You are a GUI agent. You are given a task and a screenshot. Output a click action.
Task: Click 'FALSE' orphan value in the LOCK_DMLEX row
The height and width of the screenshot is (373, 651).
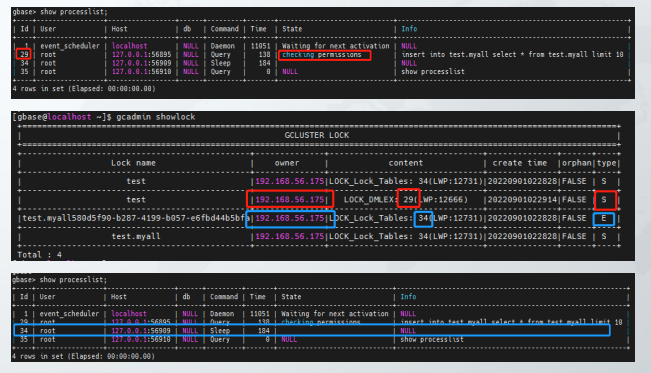pyautogui.click(x=574, y=200)
